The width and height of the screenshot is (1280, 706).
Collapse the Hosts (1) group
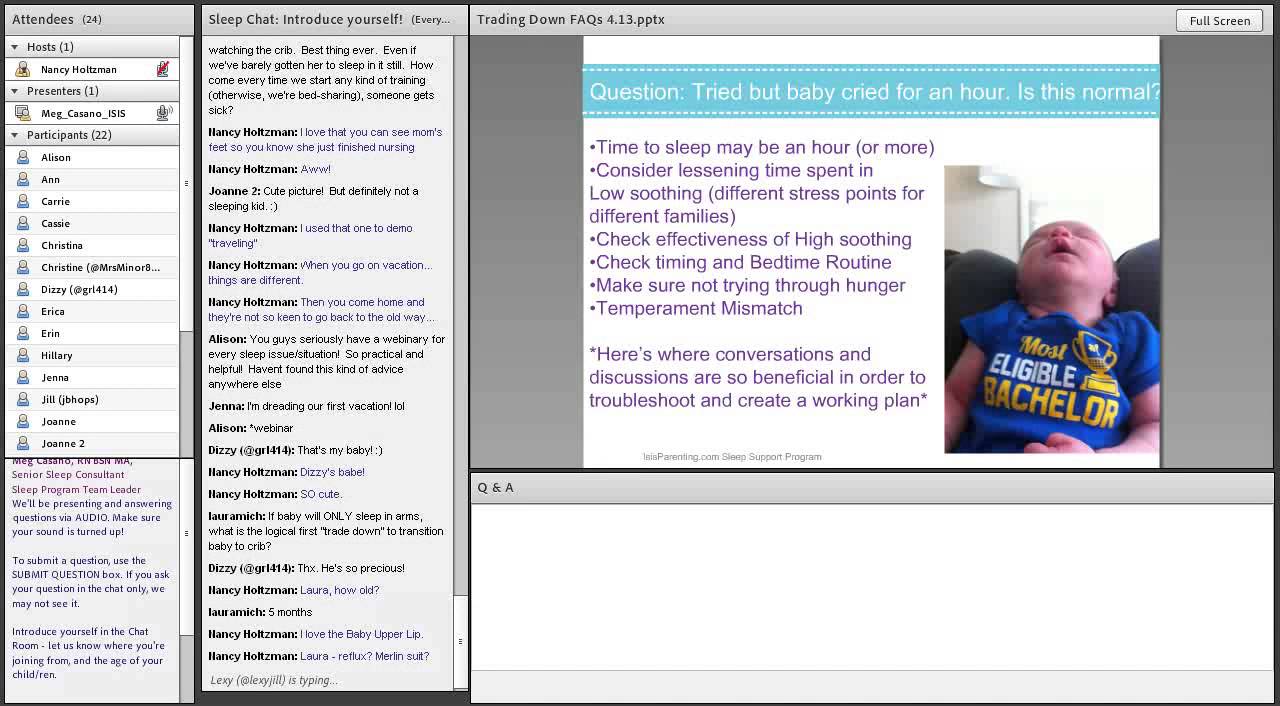pyautogui.click(x=14, y=47)
